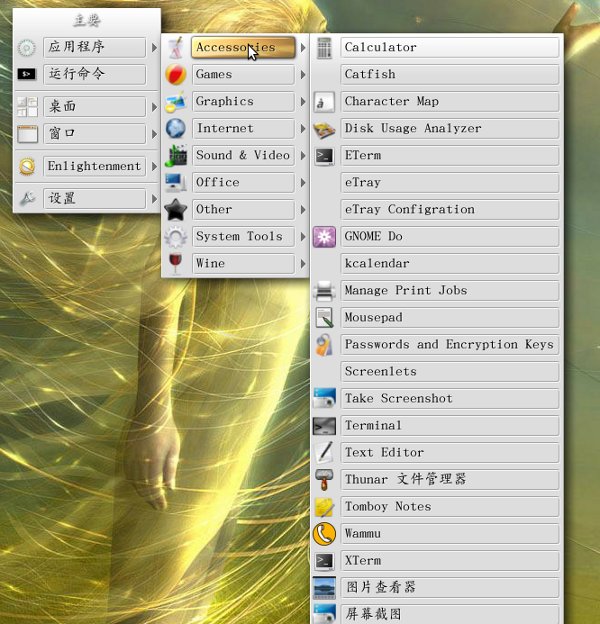The height and width of the screenshot is (624, 600).
Task: Click the Office computer icon
Action: pos(175,183)
